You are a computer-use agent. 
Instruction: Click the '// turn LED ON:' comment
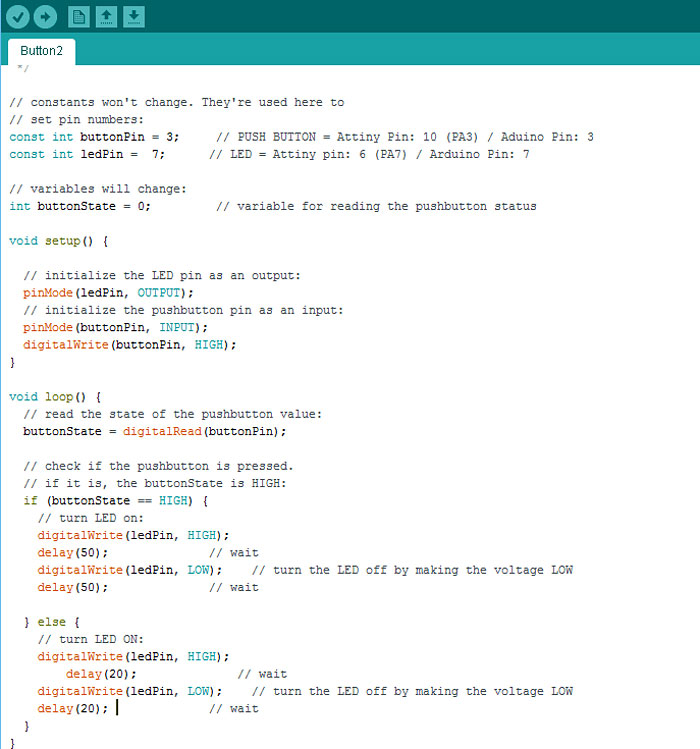90,639
